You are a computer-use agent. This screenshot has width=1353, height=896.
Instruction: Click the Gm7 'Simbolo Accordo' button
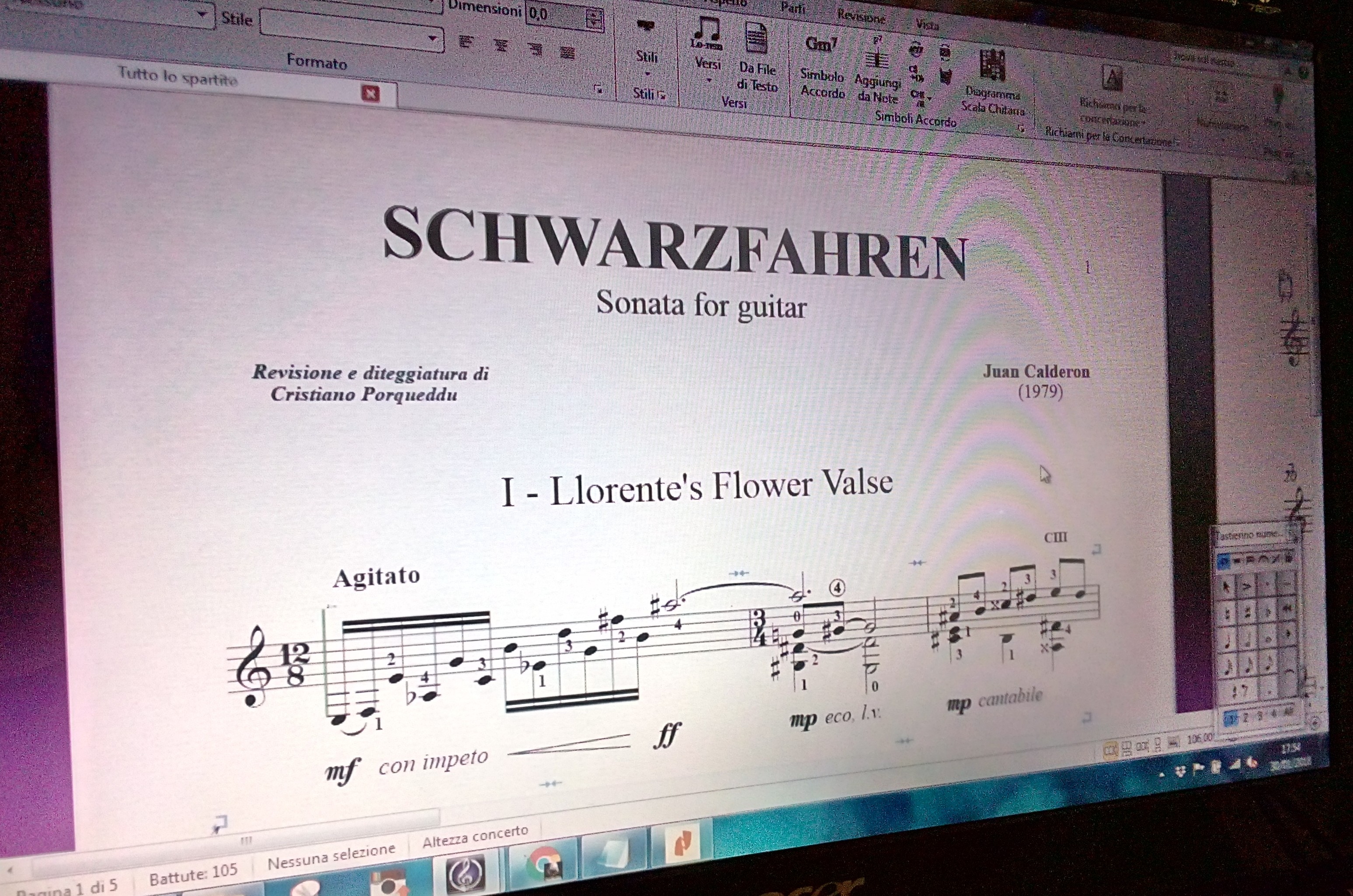(x=821, y=67)
